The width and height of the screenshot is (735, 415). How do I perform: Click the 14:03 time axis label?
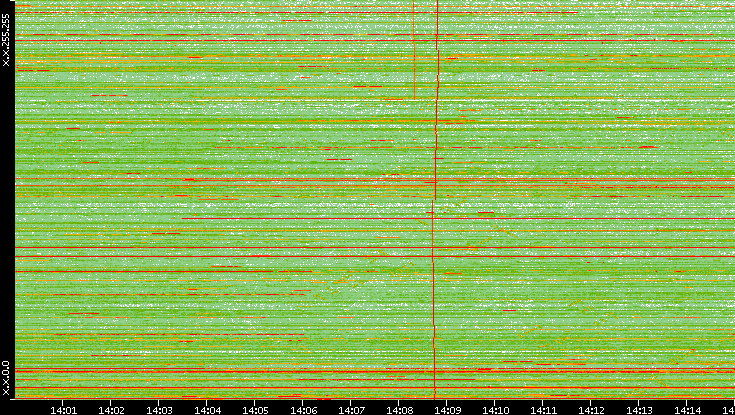pyautogui.click(x=158, y=410)
